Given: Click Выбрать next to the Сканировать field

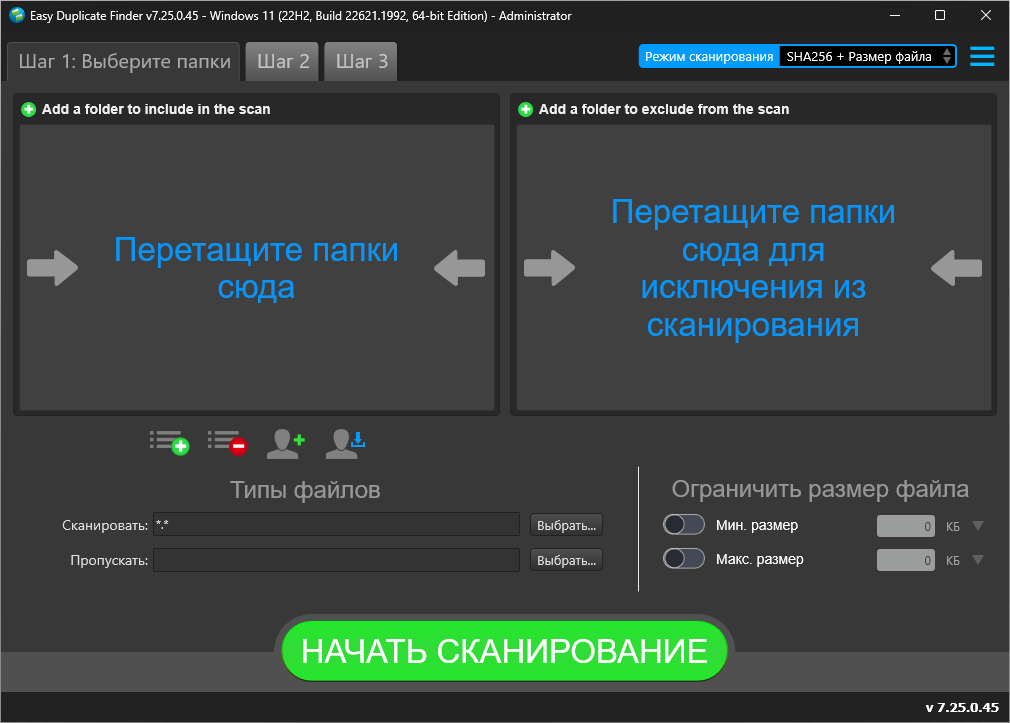Looking at the screenshot, I should point(565,524).
